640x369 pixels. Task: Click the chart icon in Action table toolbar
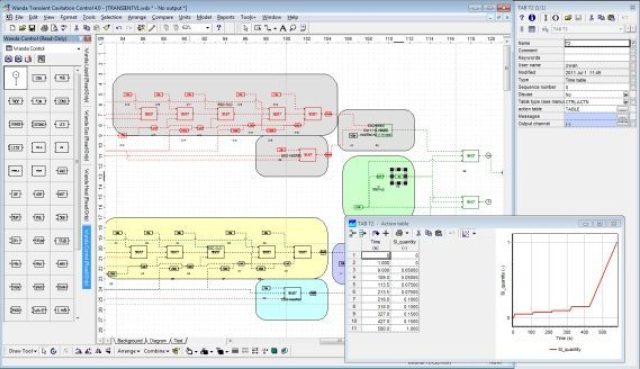pos(466,233)
